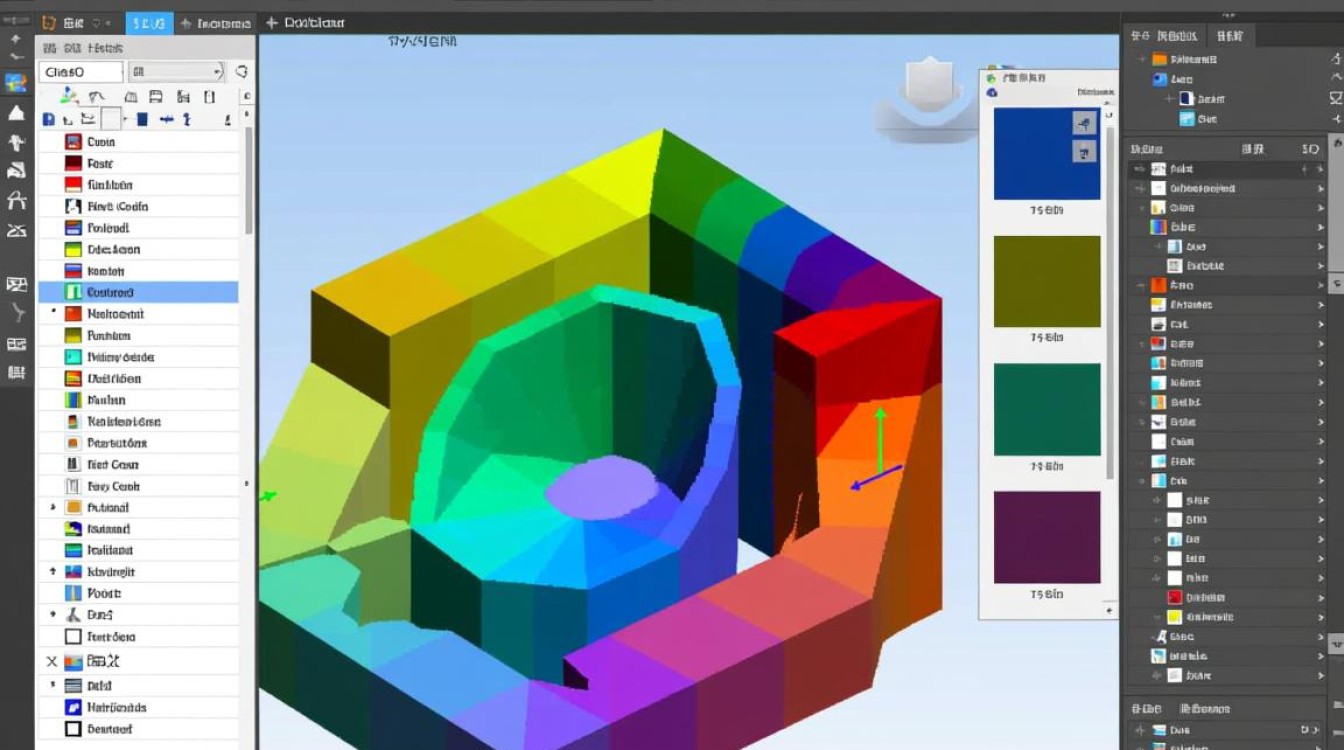Click the cone-shaped tool icon in the left toolbar

coord(16,113)
